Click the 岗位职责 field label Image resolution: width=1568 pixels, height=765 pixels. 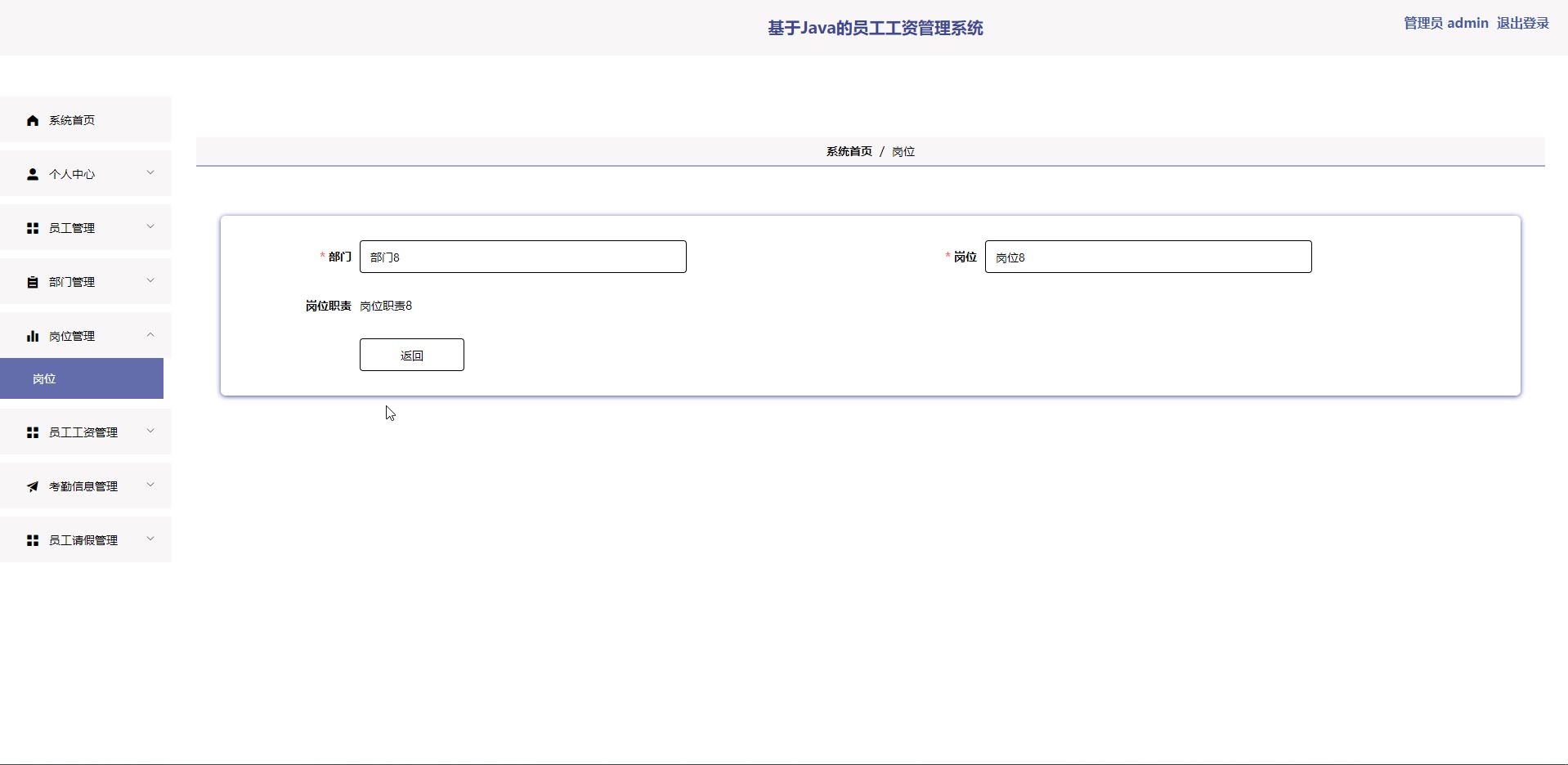(x=329, y=306)
